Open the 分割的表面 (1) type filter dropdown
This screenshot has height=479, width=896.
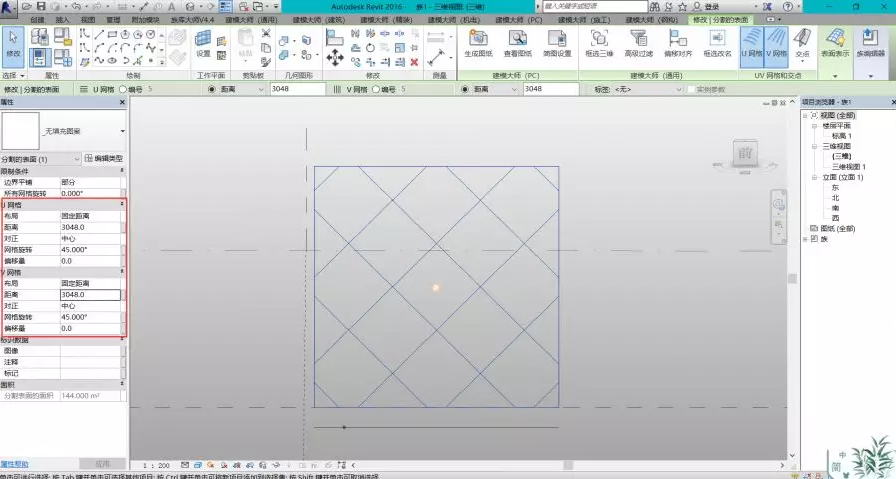pos(40,158)
